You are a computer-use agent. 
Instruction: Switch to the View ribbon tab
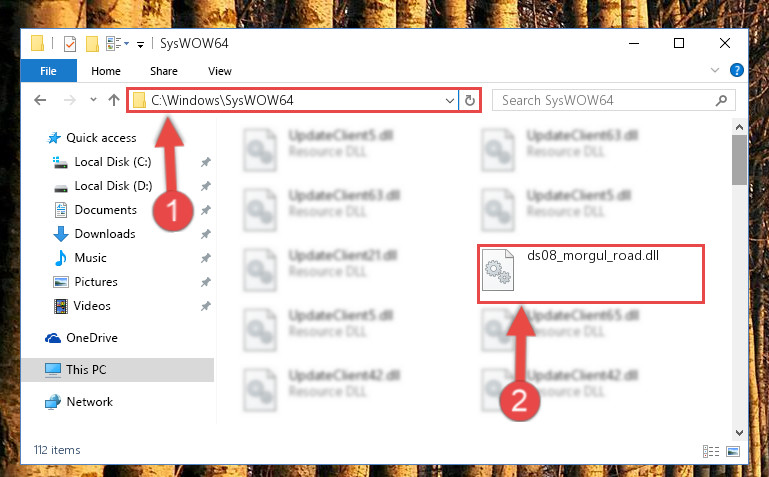[x=219, y=71]
